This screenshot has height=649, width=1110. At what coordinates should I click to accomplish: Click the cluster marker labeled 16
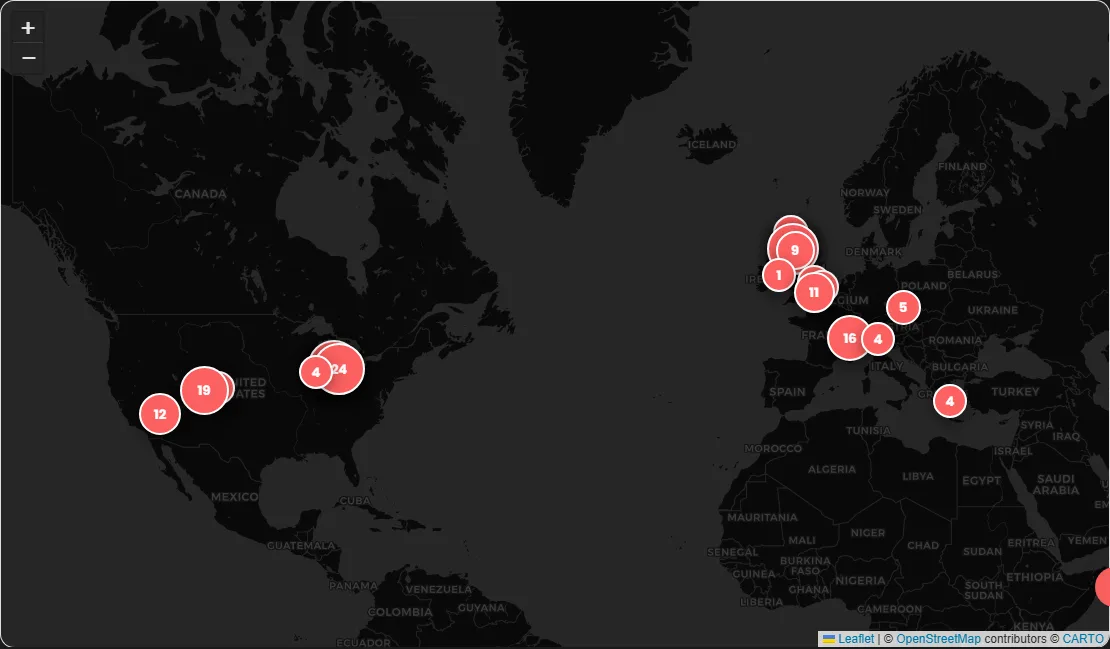pos(849,338)
